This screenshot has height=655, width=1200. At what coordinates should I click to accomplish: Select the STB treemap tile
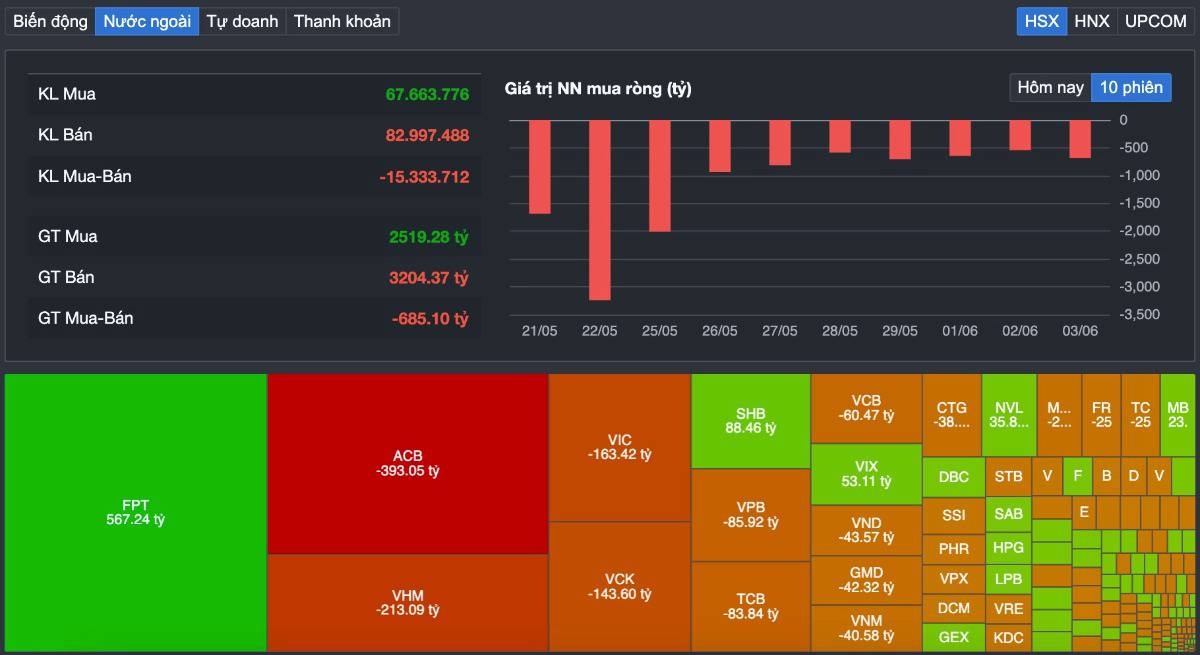pyautogui.click(x=1009, y=477)
